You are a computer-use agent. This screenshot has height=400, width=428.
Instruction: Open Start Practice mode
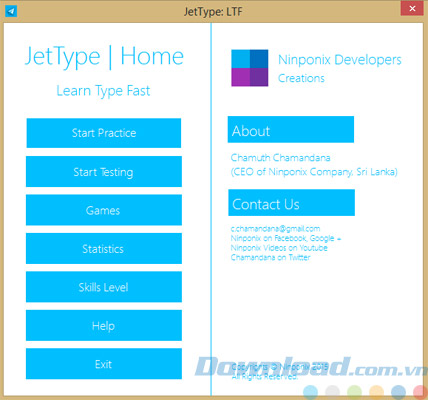(104, 133)
